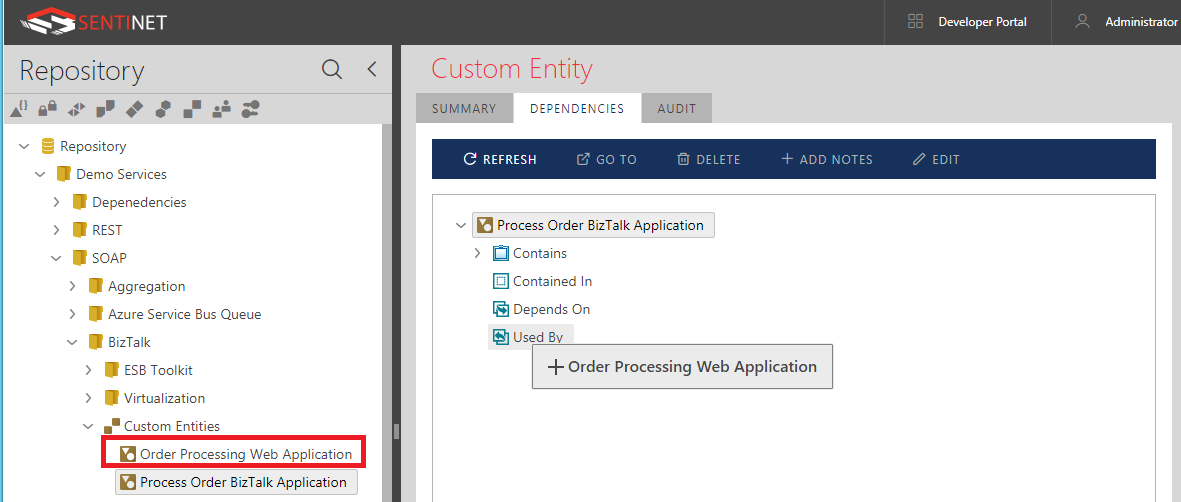Expand the ESB Toolkit folder

[x=89, y=370]
